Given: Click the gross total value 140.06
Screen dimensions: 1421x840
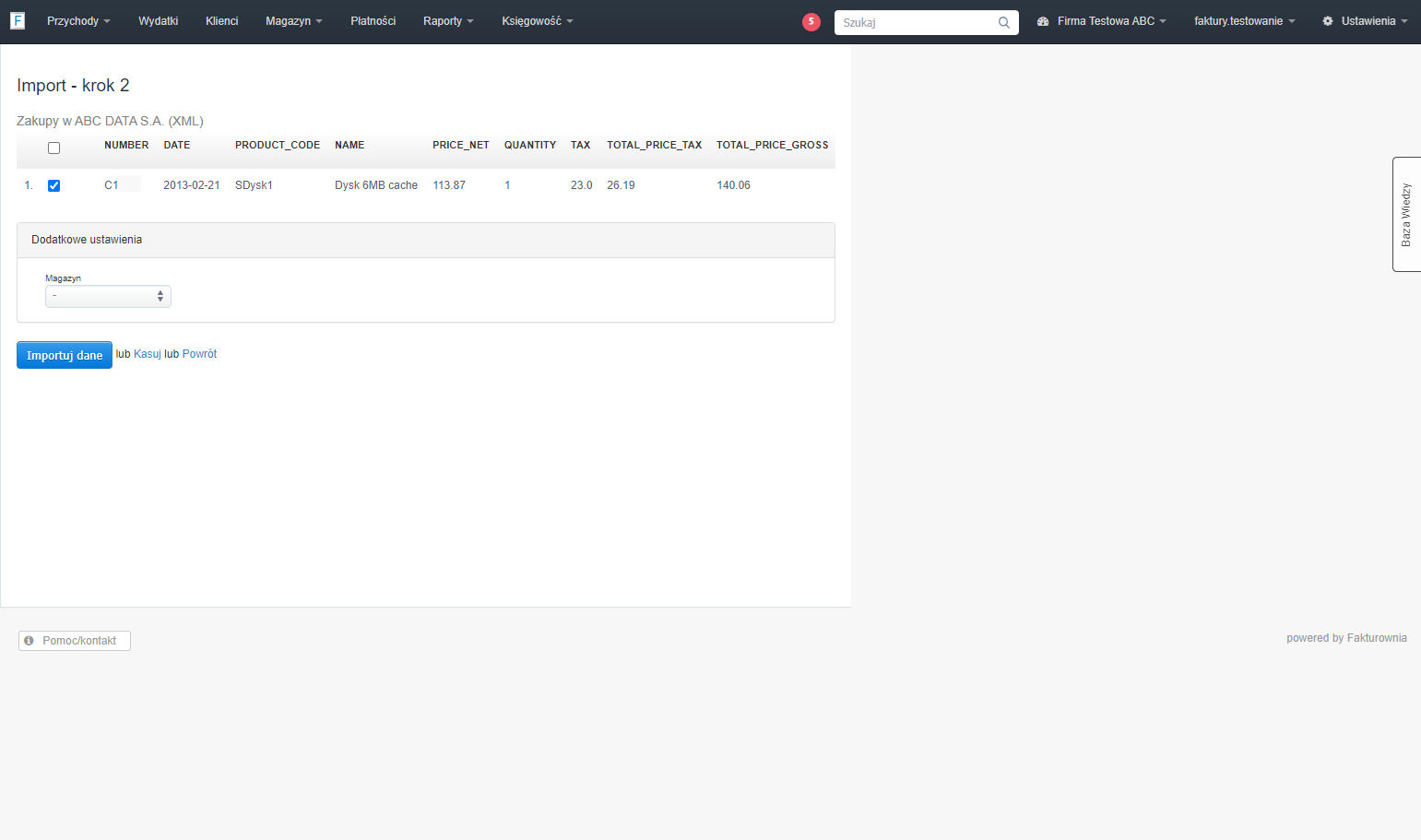Looking at the screenshot, I should coord(733,185).
